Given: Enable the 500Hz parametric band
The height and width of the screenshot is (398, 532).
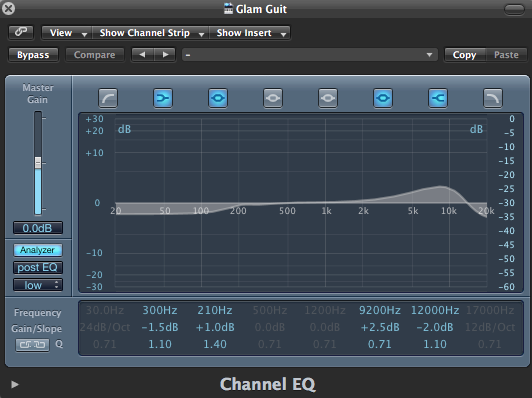Looking at the screenshot, I should tap(273, 98).
